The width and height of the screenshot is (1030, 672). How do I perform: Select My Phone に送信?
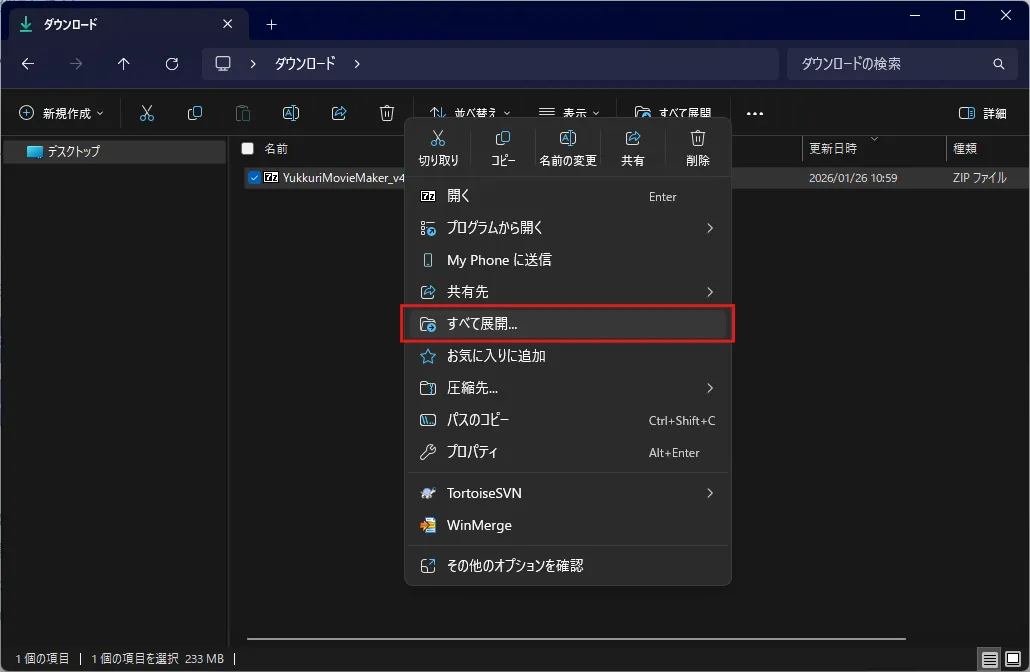568,260
